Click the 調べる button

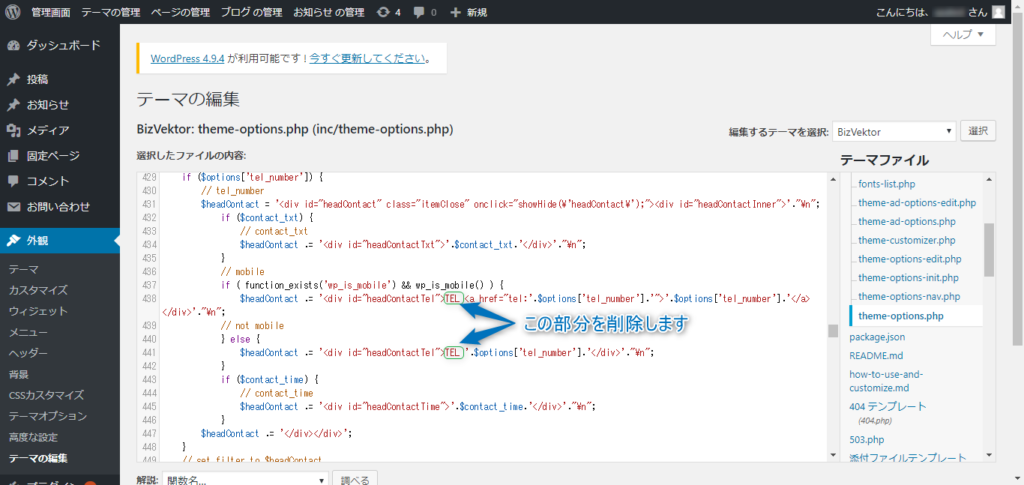[355, 480]
